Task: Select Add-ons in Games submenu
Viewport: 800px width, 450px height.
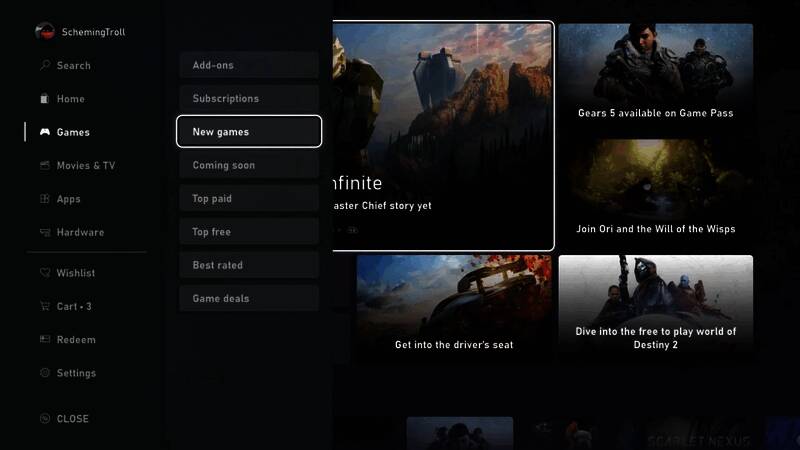Action: tap(249, 65)
